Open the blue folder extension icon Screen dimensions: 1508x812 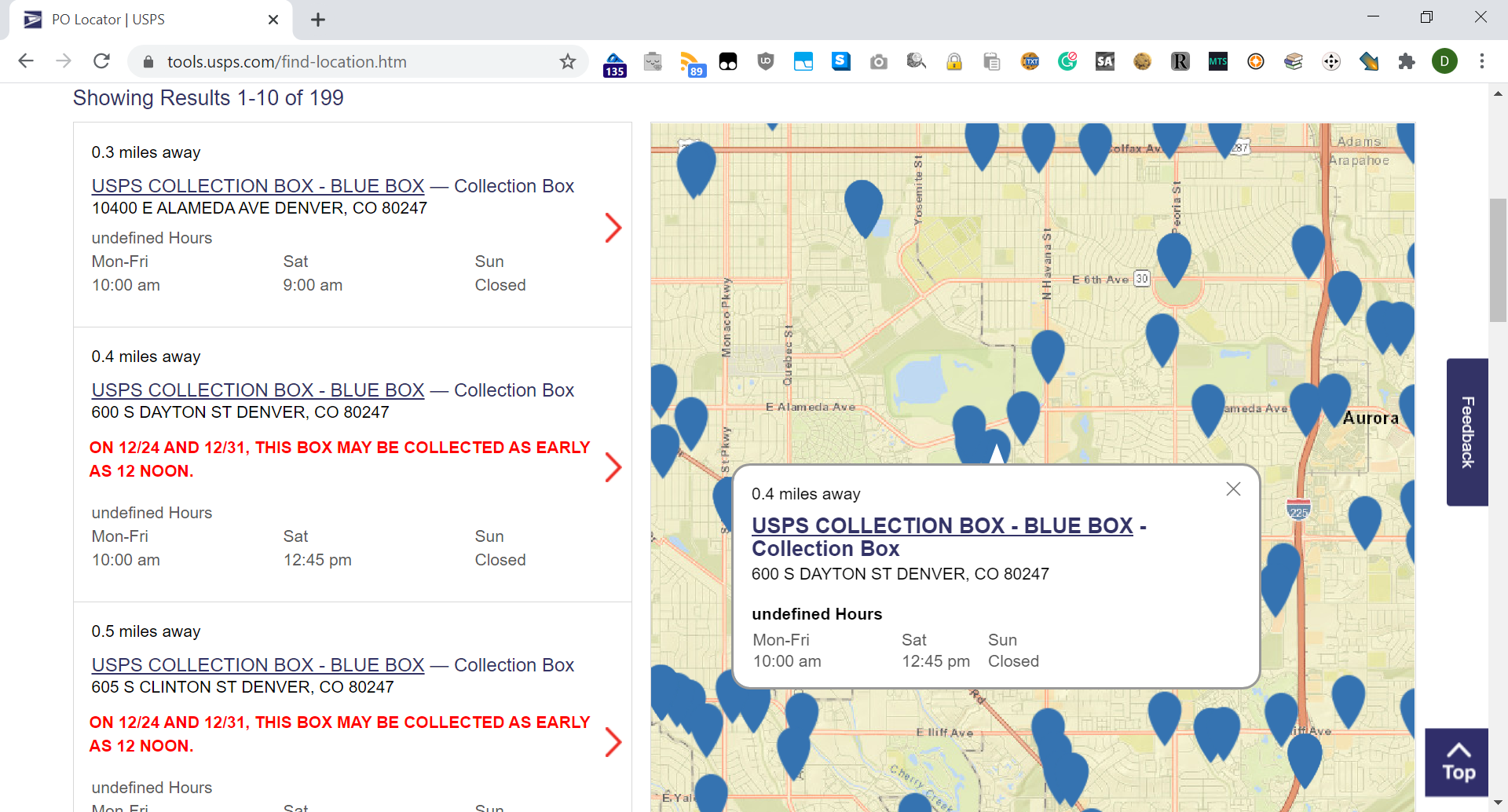coord(803,61)
